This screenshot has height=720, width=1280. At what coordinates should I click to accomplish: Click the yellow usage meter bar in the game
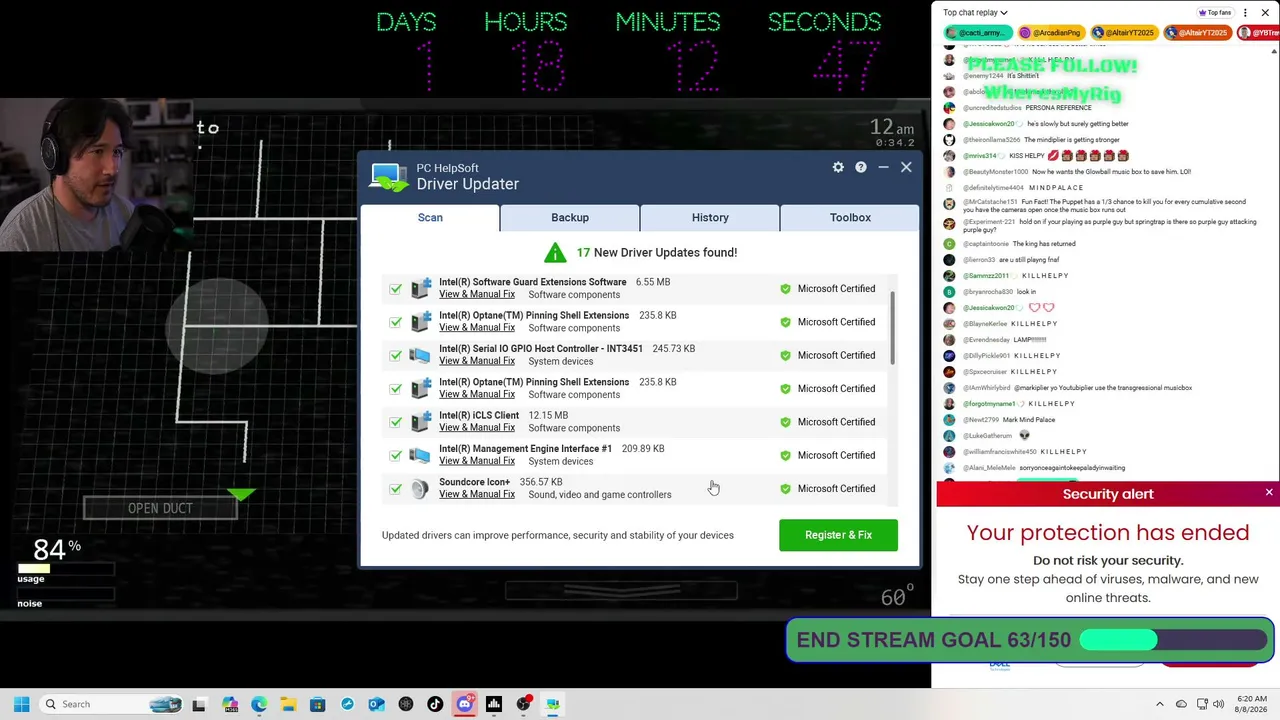tap(34, 568)
